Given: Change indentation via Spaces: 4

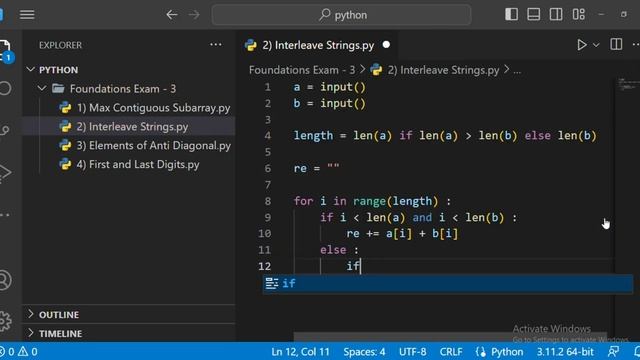Looking at the screenshot, I should (x=364, y=351).
